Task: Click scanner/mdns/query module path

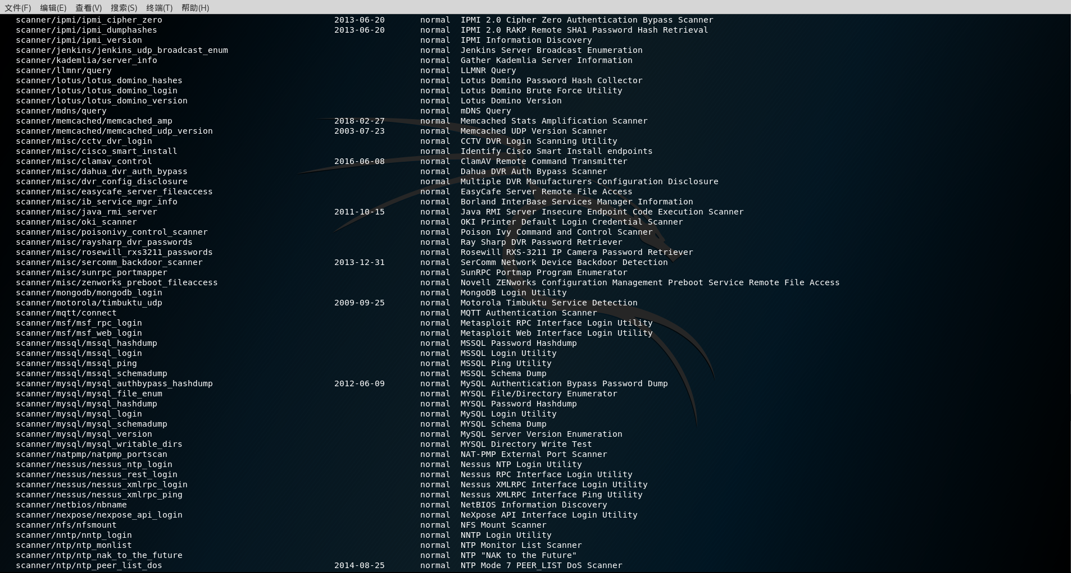Action: coord(61,111)
